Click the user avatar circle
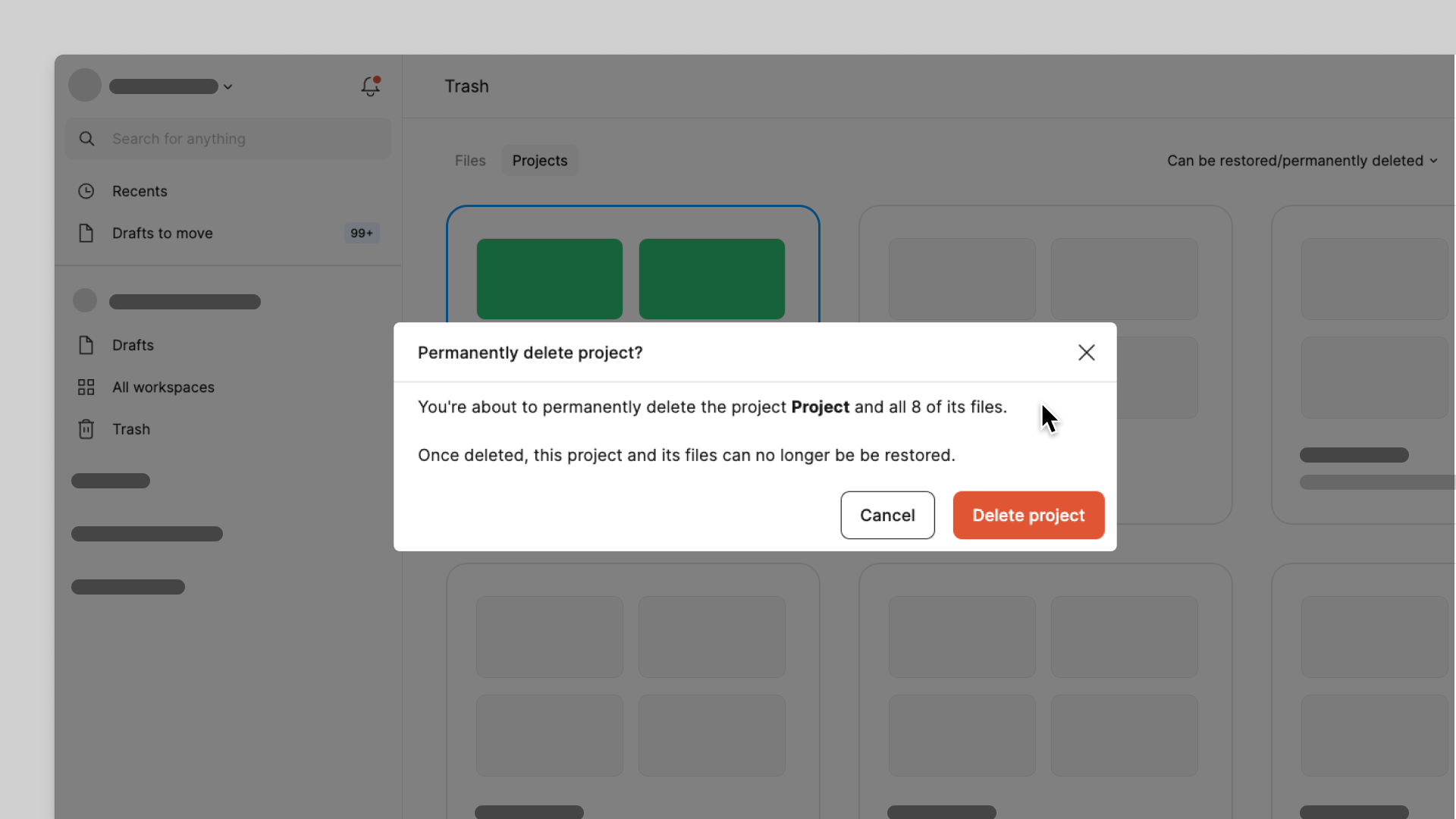 (85, 85)
